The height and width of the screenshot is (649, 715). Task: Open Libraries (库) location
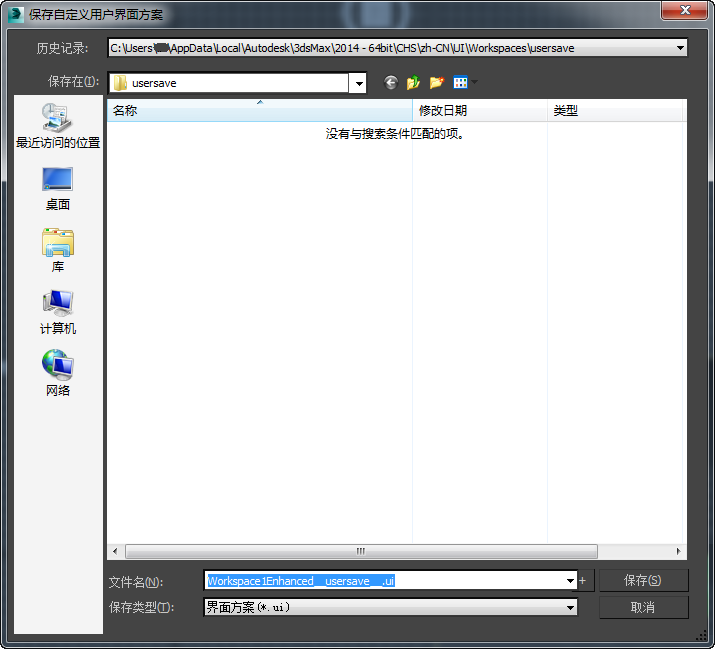click(58, 250)
